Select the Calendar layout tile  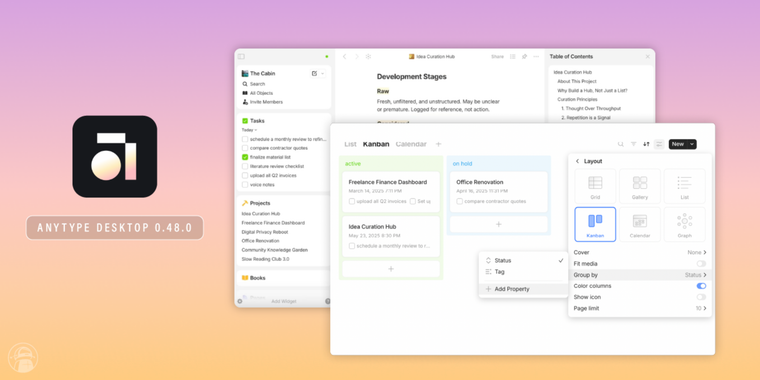[x=640, y=224]
